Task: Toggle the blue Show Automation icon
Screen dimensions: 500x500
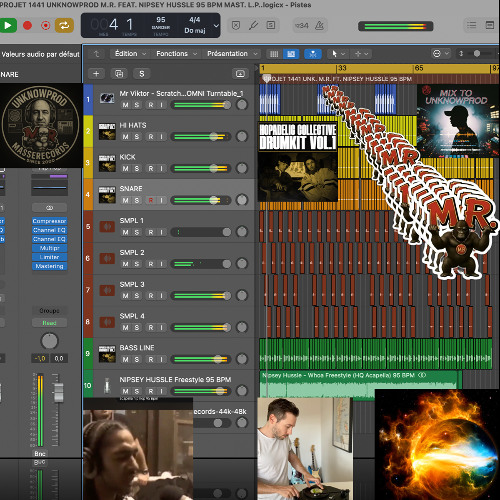Action: 291,54
